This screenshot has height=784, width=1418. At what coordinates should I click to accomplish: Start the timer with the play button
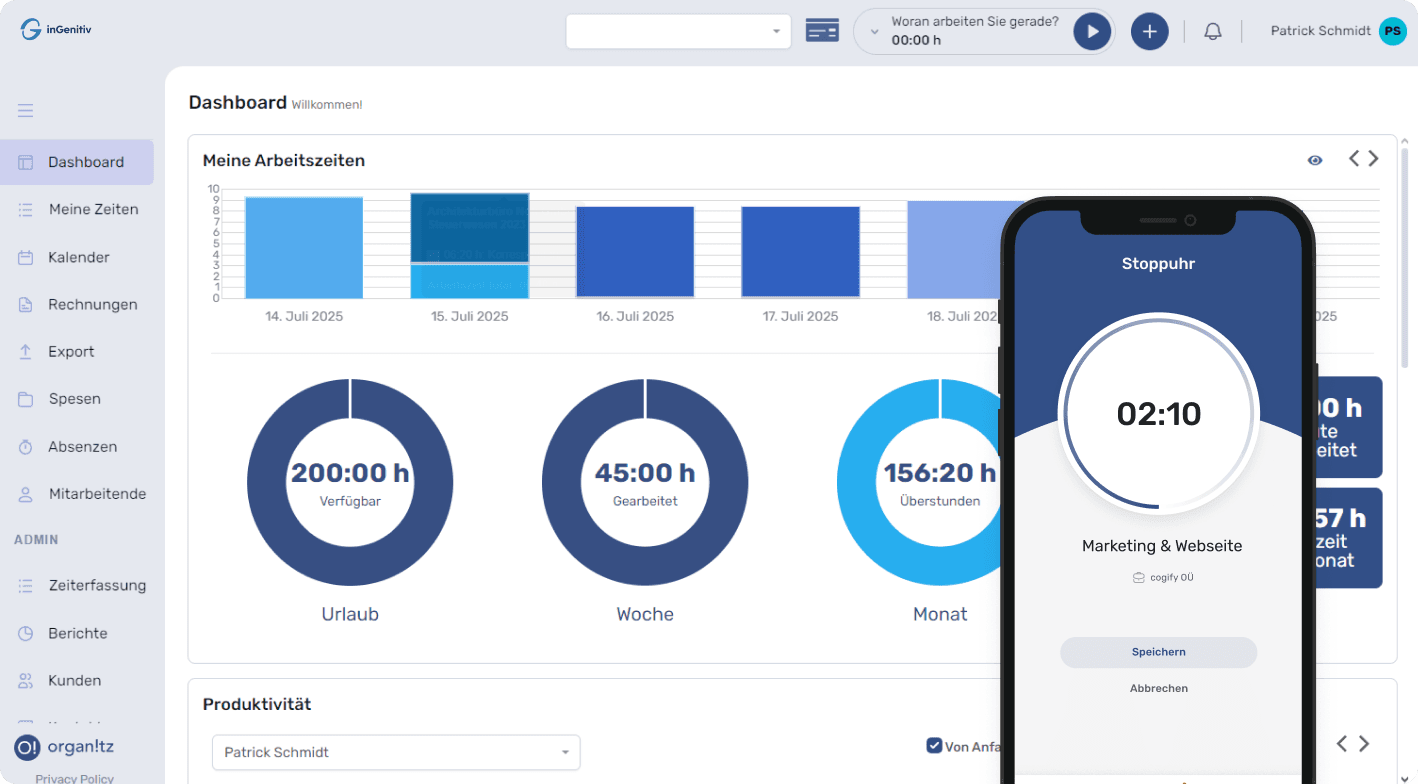pos(1092,32)
